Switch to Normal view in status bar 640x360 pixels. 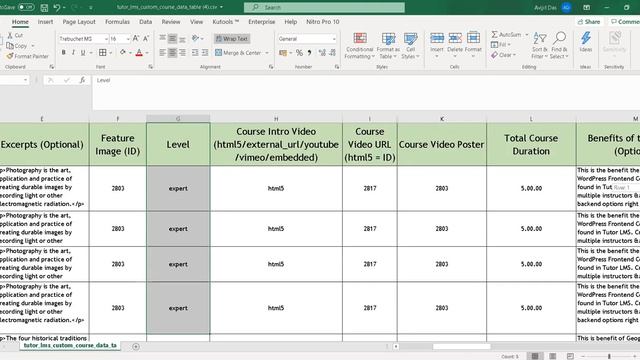click(x=535, y=356)
